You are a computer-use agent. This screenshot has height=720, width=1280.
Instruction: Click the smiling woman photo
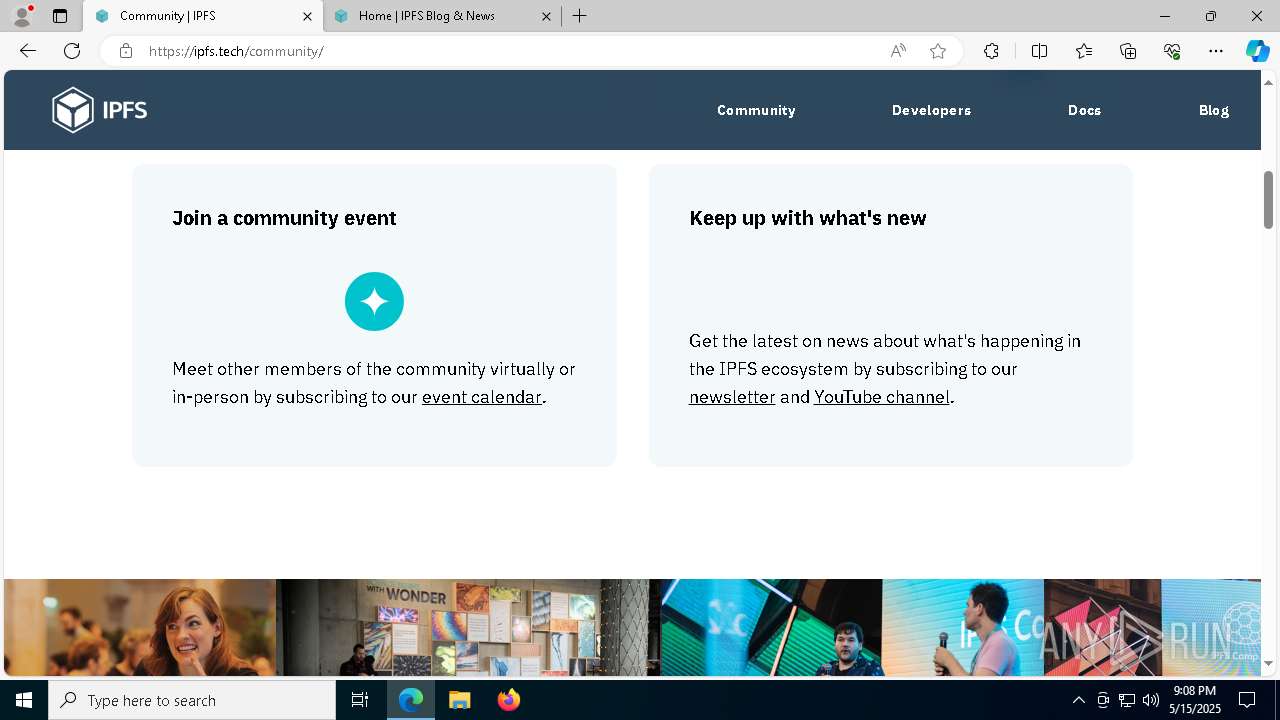point(140,627)
